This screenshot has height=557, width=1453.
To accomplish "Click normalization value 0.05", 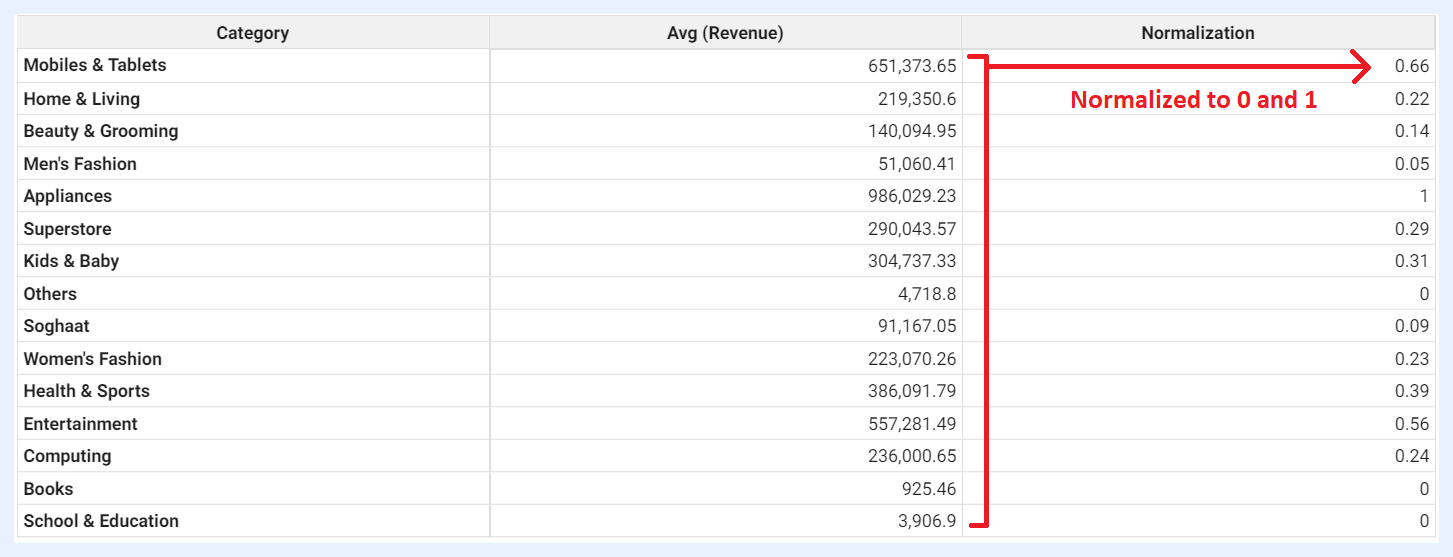I will click(1412, 164).
